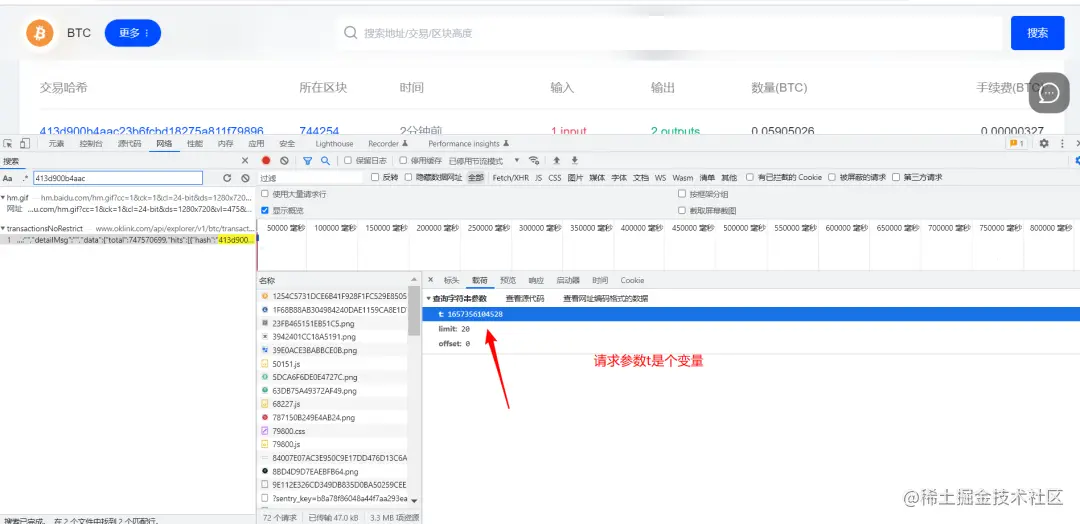Select the 50151.js request row
Image resolution: width=1080 pixels, height=524 pixels.
click(x=334, y=363)
